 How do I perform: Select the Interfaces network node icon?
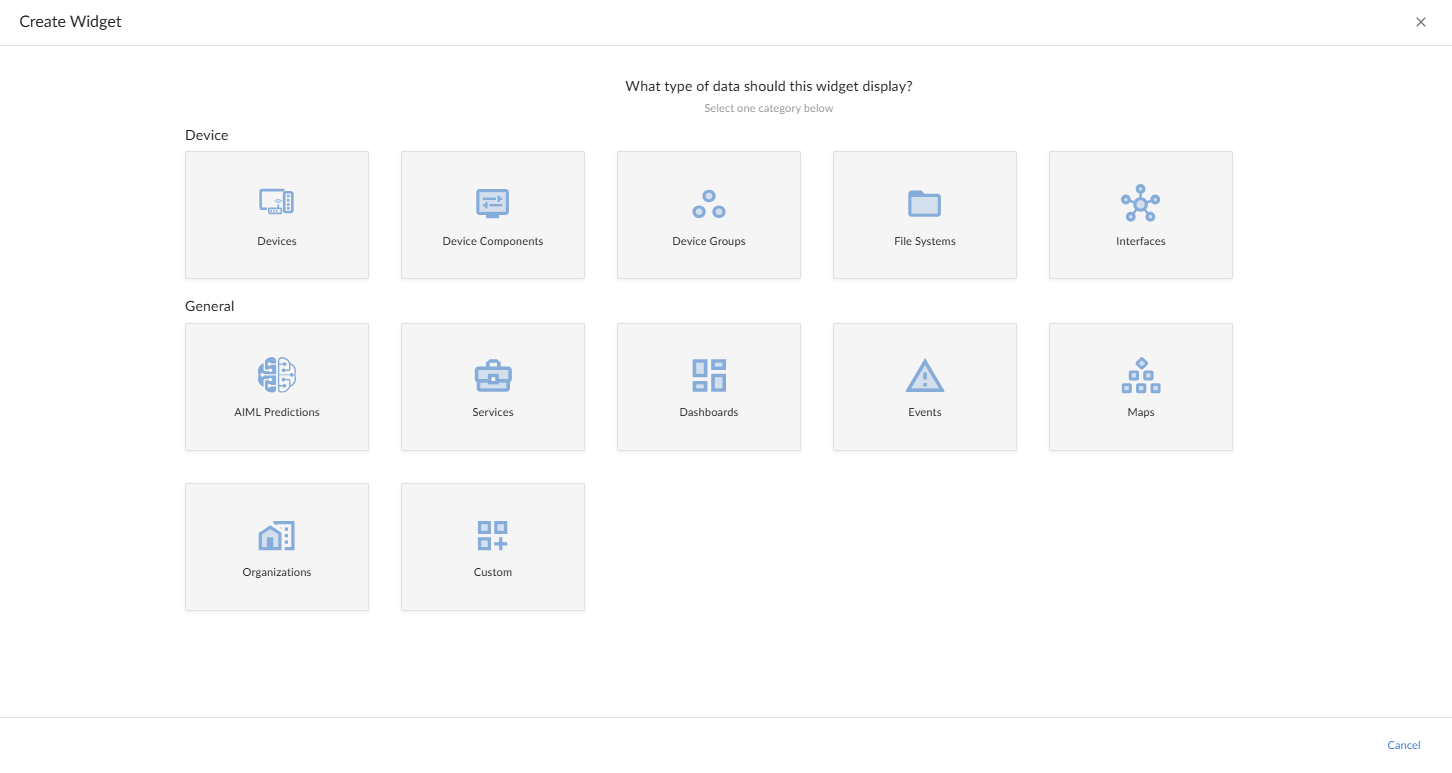pos(1140,203)
